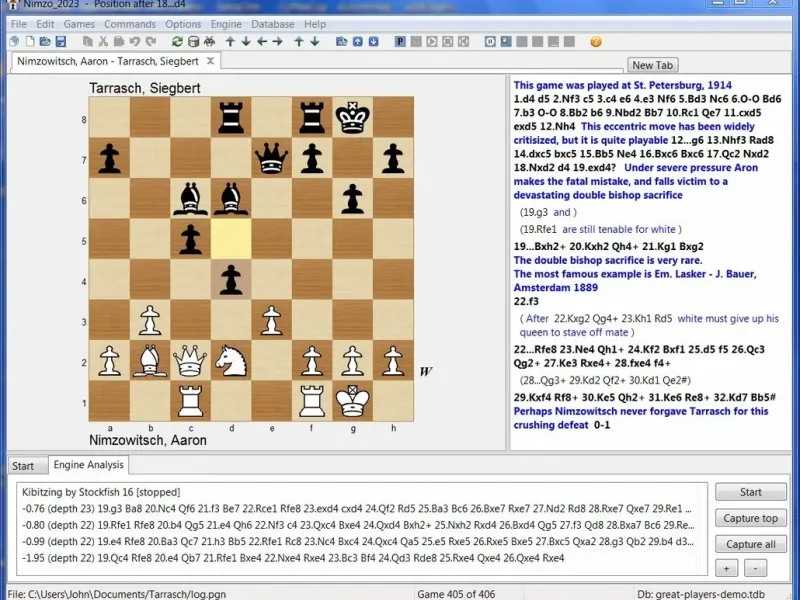The image size is (800, 600).
Task: Flip the board with the green arrows icon
Action: point(177,42)
